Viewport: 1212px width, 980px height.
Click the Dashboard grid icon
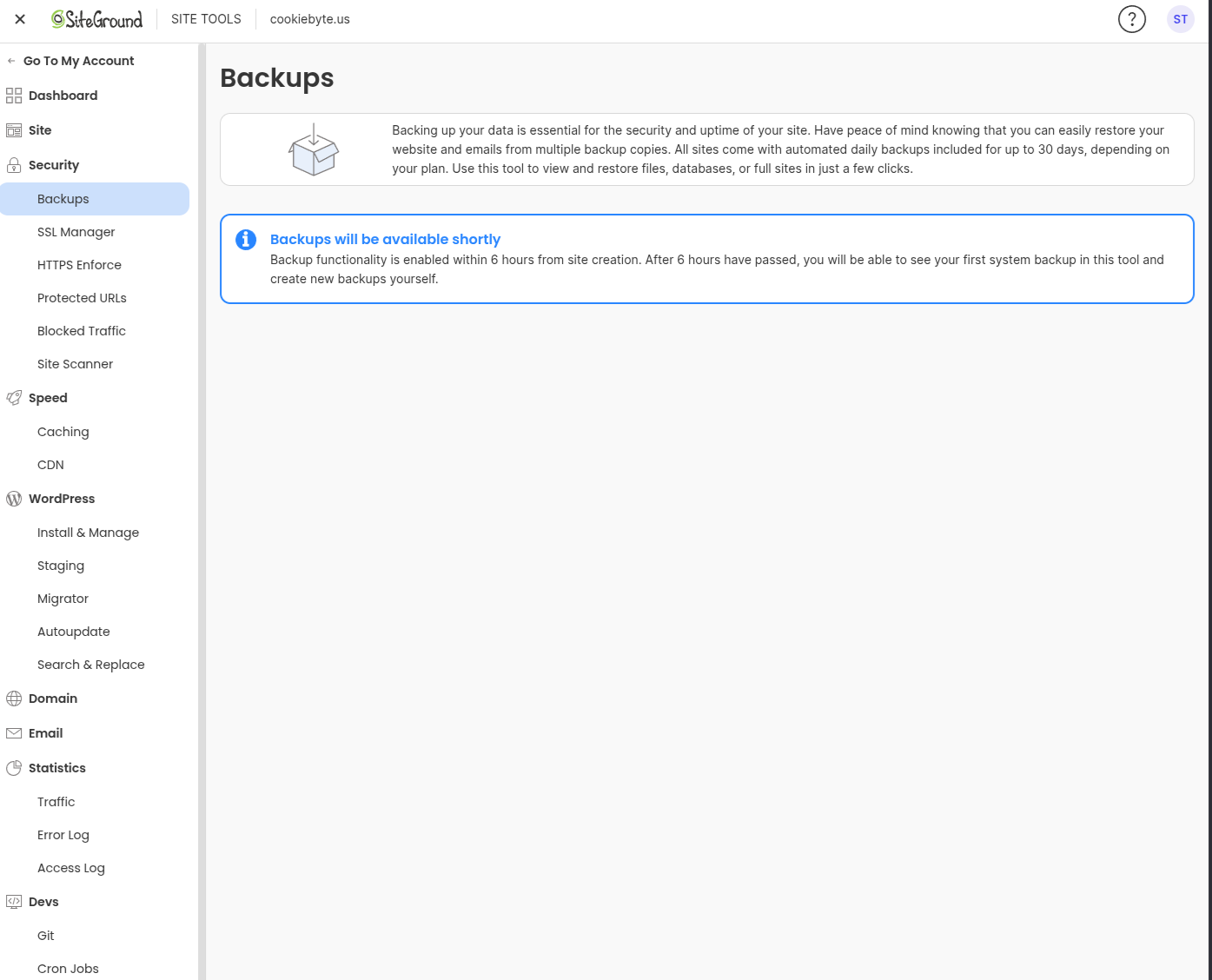(x=14, y=96)
